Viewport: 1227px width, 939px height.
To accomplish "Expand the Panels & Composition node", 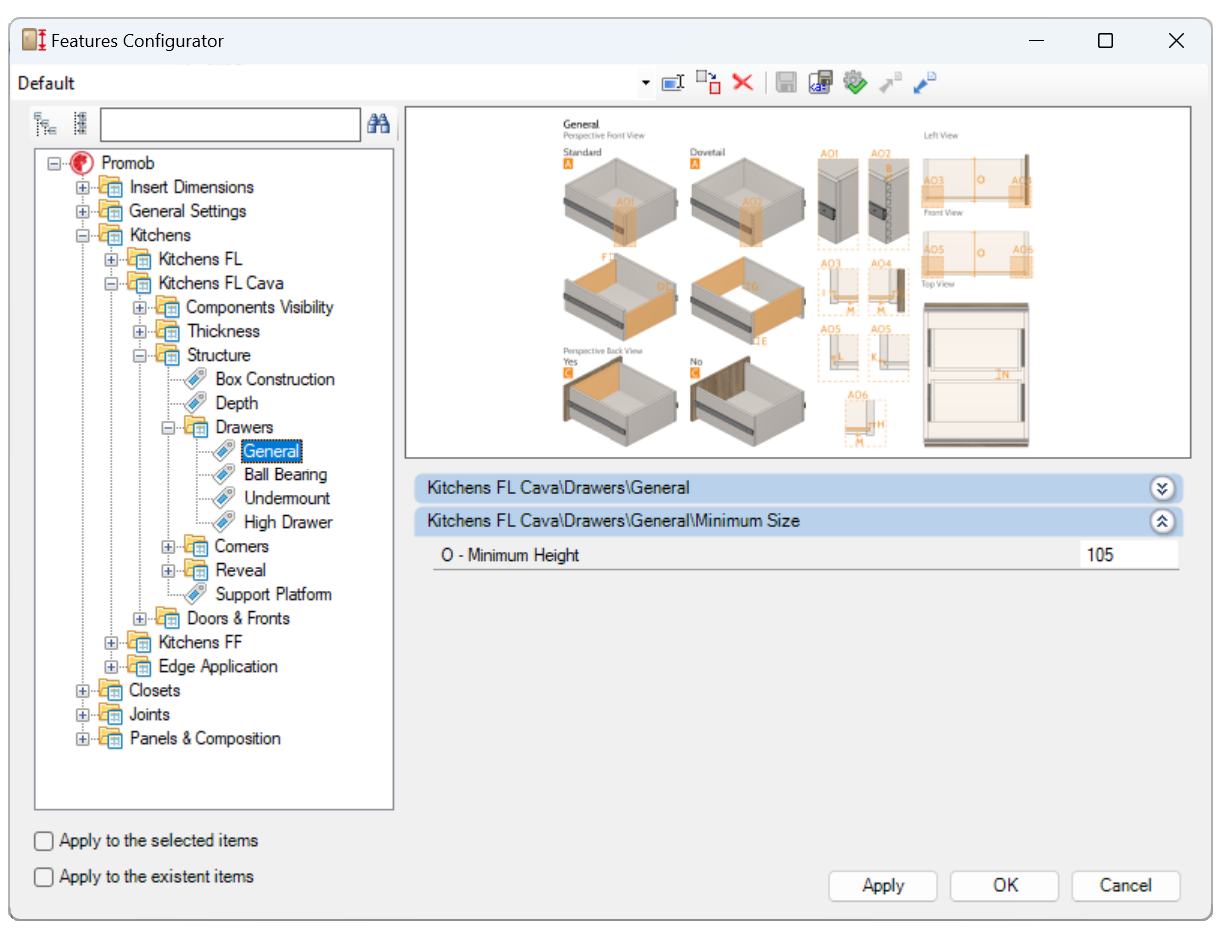I will (83, 738).
